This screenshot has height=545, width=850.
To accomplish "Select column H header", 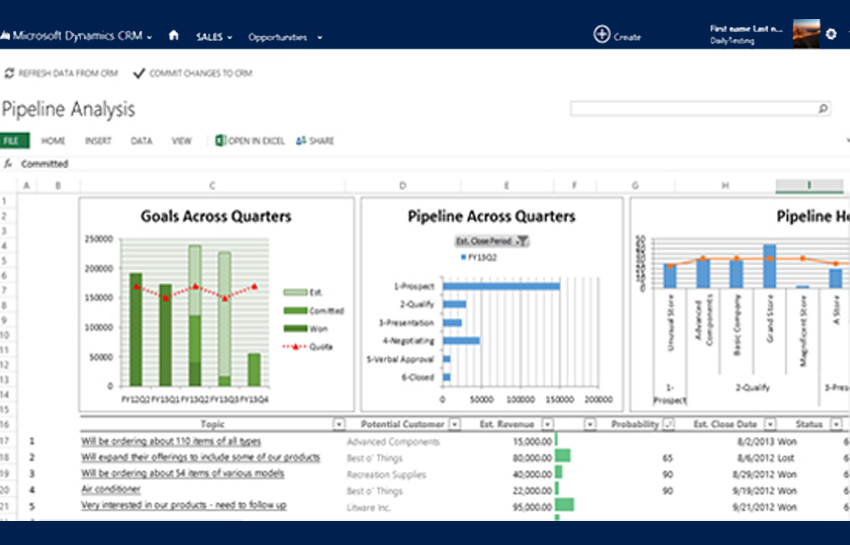I will pyautogui.click(x=725, y=185).
